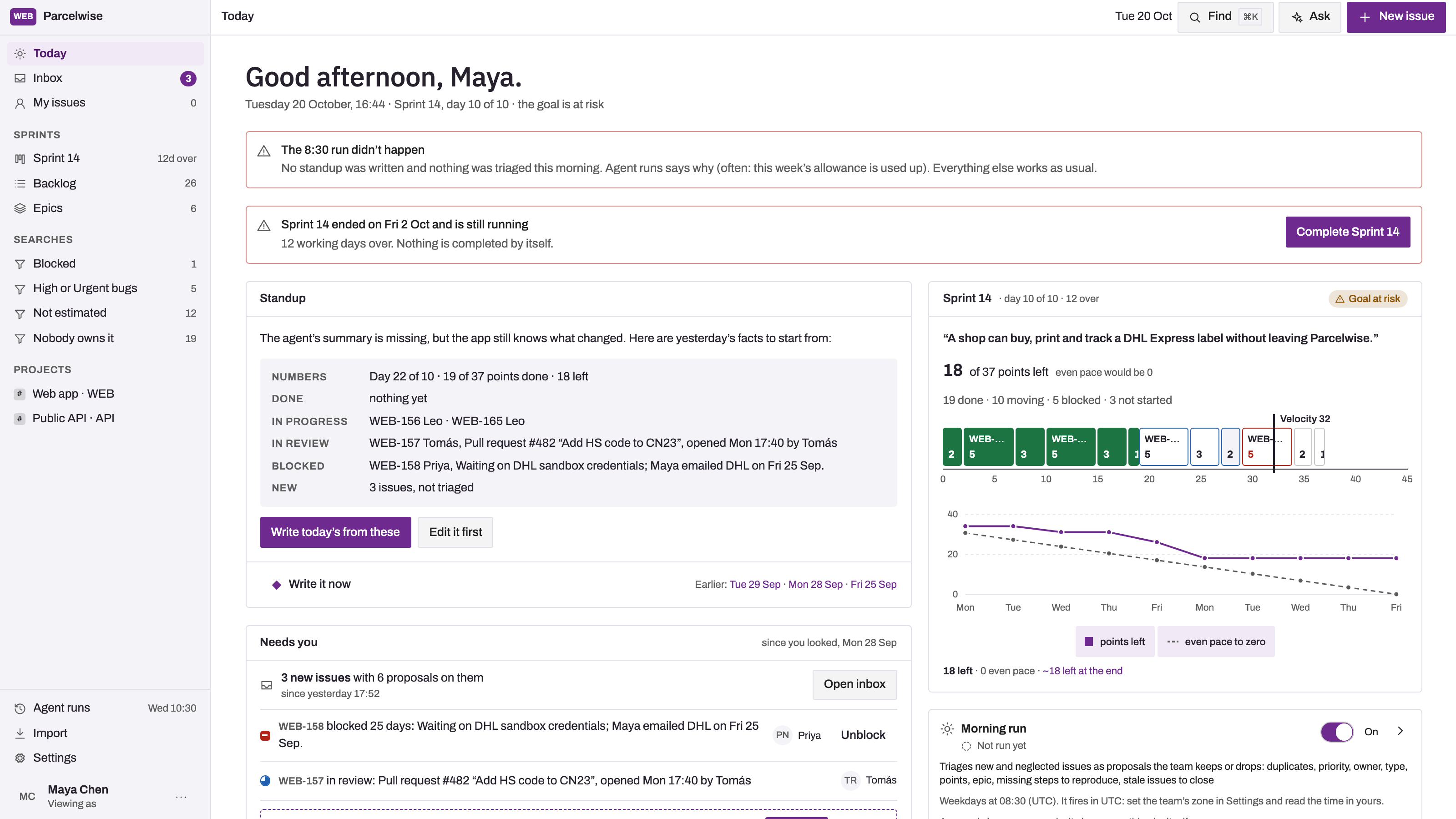Click the Edit it first button
Screen dimensions: 1456x819
(x=455, y=532)
